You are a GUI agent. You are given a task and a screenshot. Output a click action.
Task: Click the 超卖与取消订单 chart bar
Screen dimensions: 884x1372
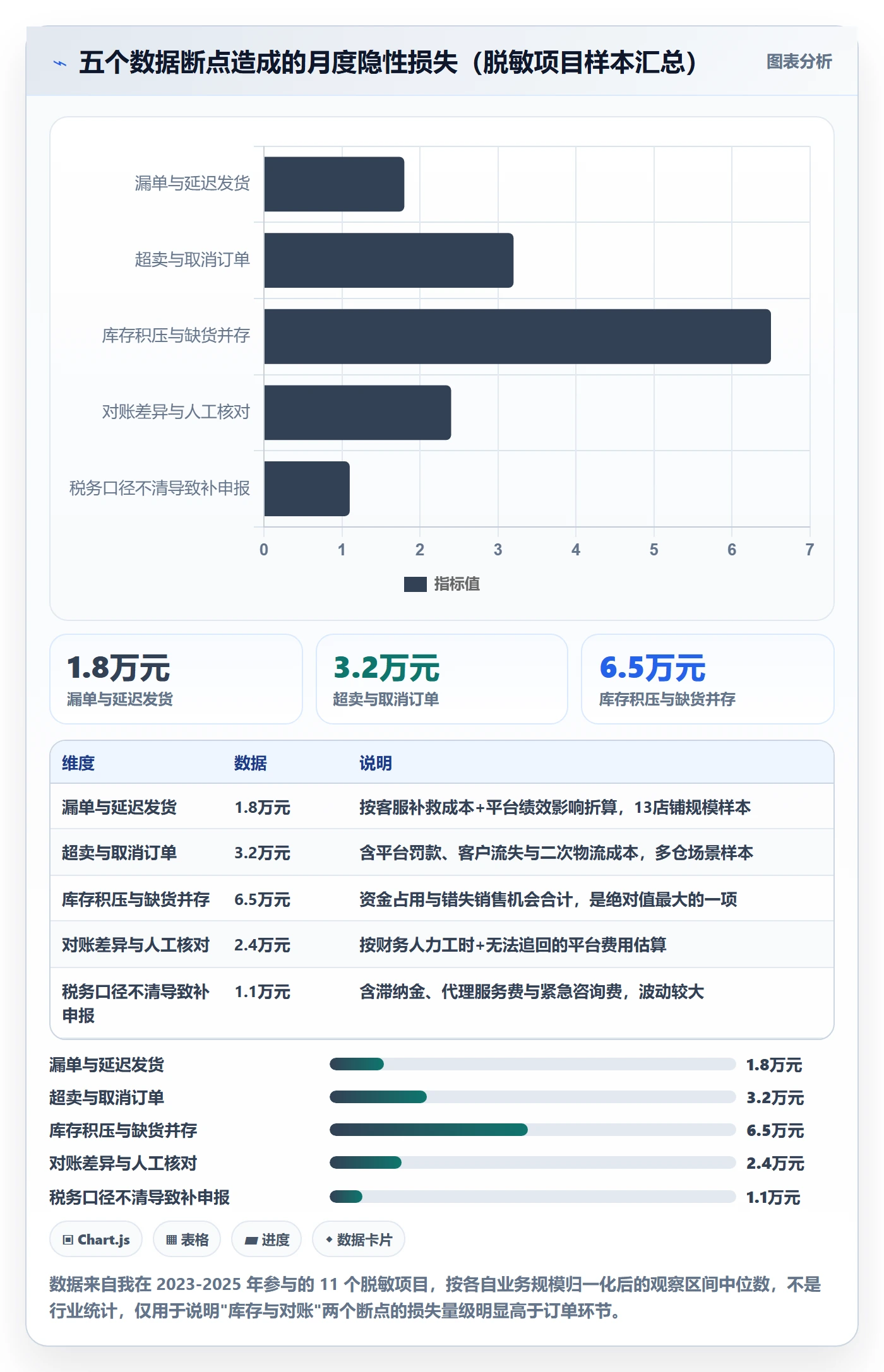coord(389,260)
